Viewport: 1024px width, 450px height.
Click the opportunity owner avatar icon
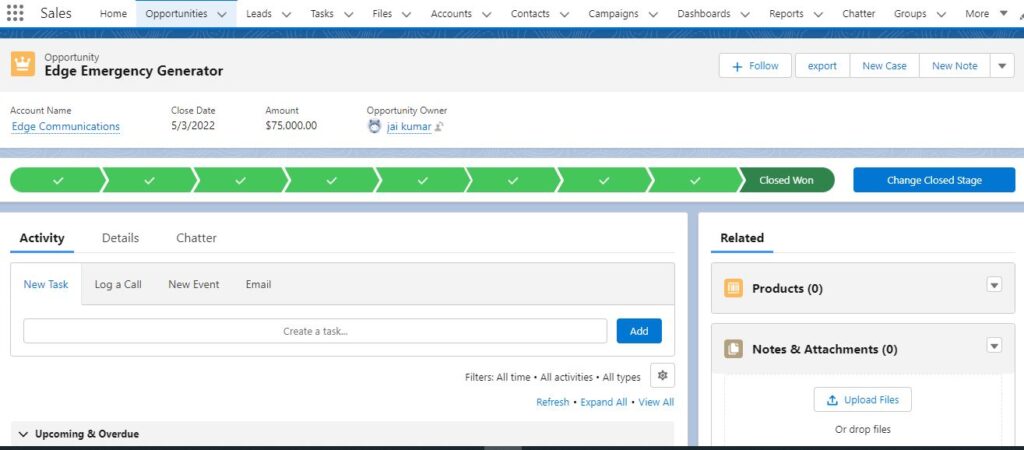tap(374, 126)
